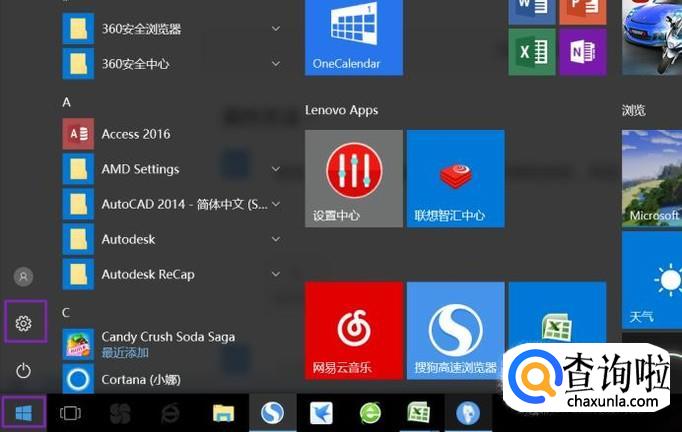Click the Windows Start button
Viewport: 682px width, 432px height.
coord(23,412)
